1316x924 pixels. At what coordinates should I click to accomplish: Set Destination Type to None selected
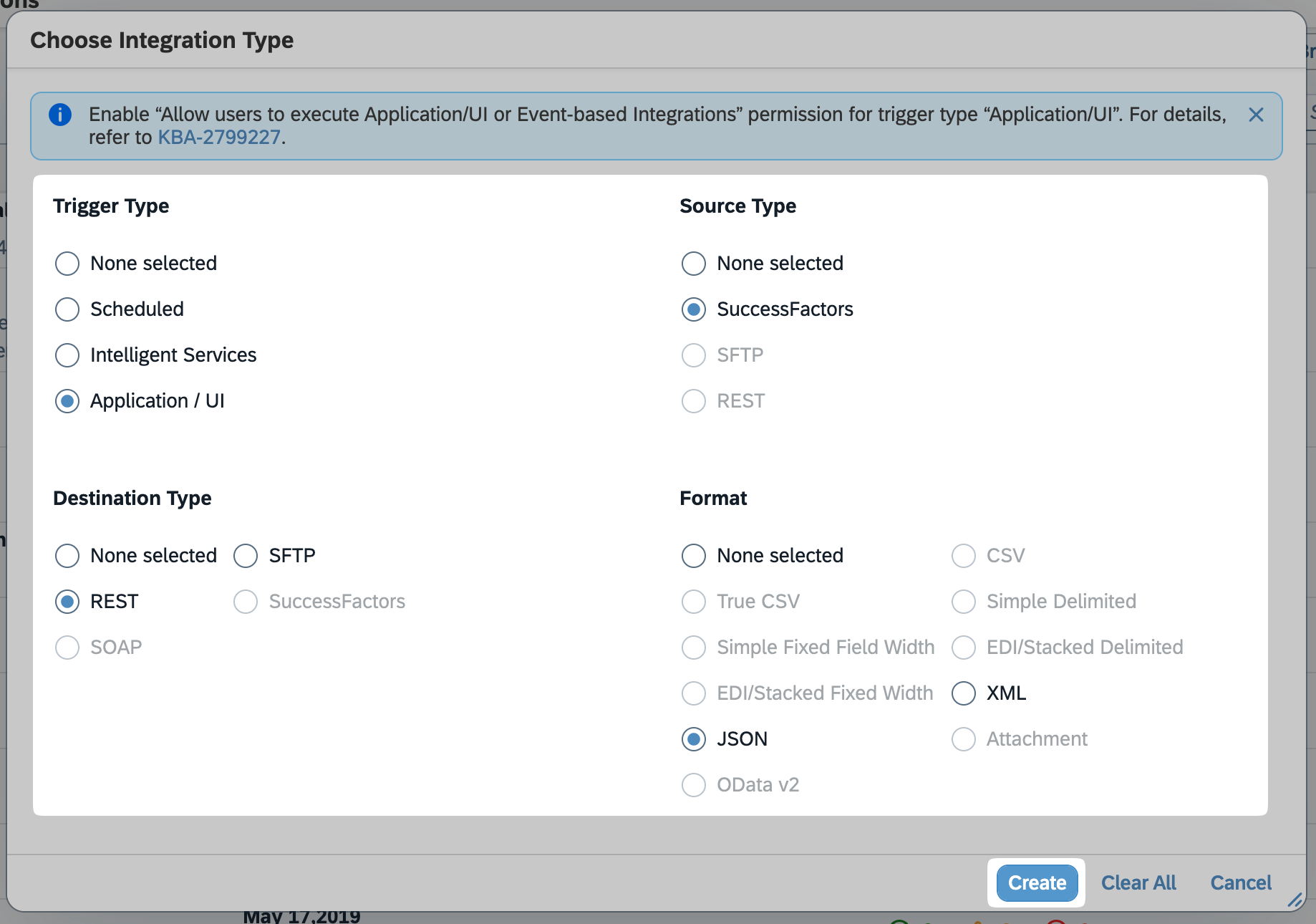pos(67,556)
